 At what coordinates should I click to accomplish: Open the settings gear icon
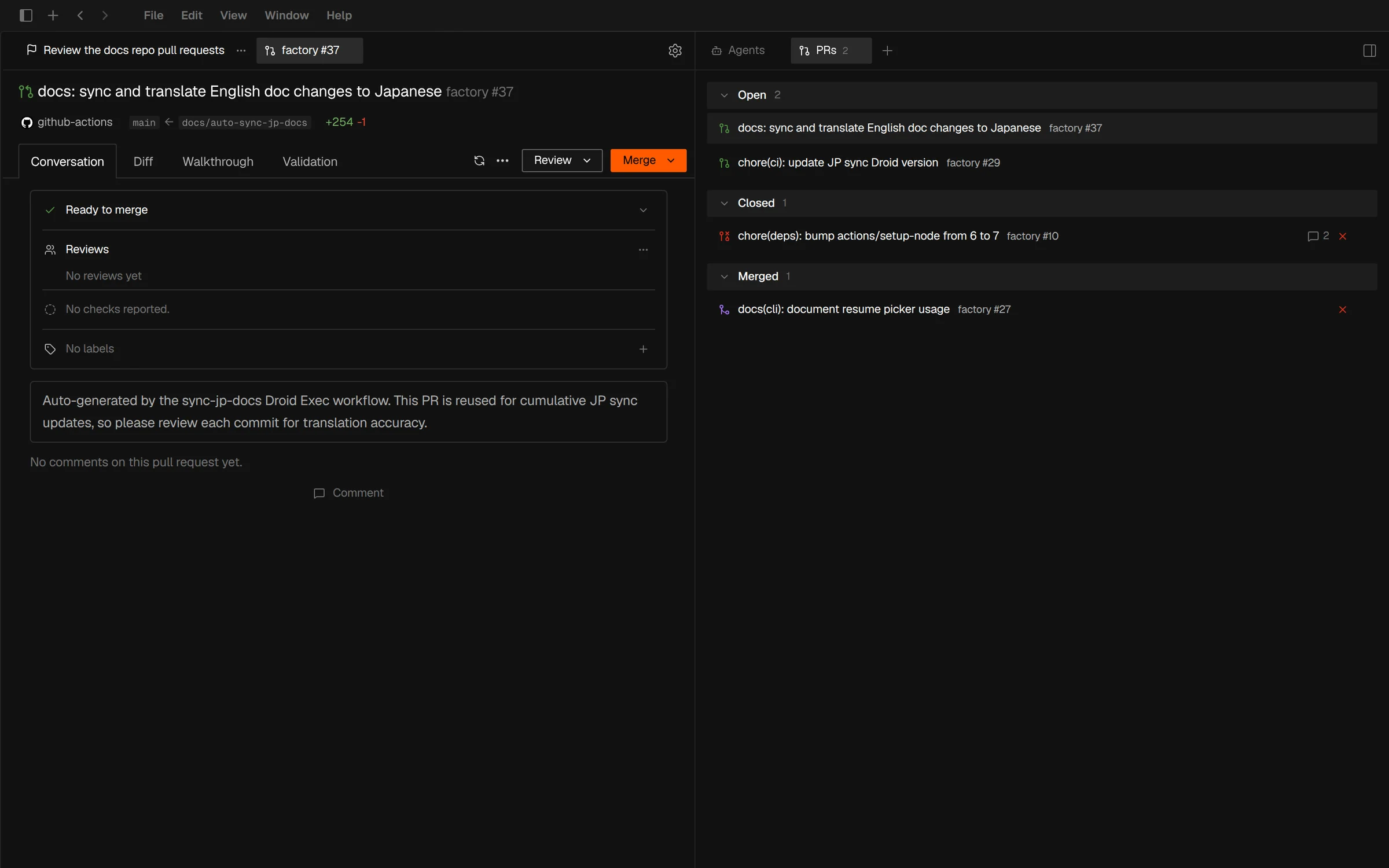675,50
